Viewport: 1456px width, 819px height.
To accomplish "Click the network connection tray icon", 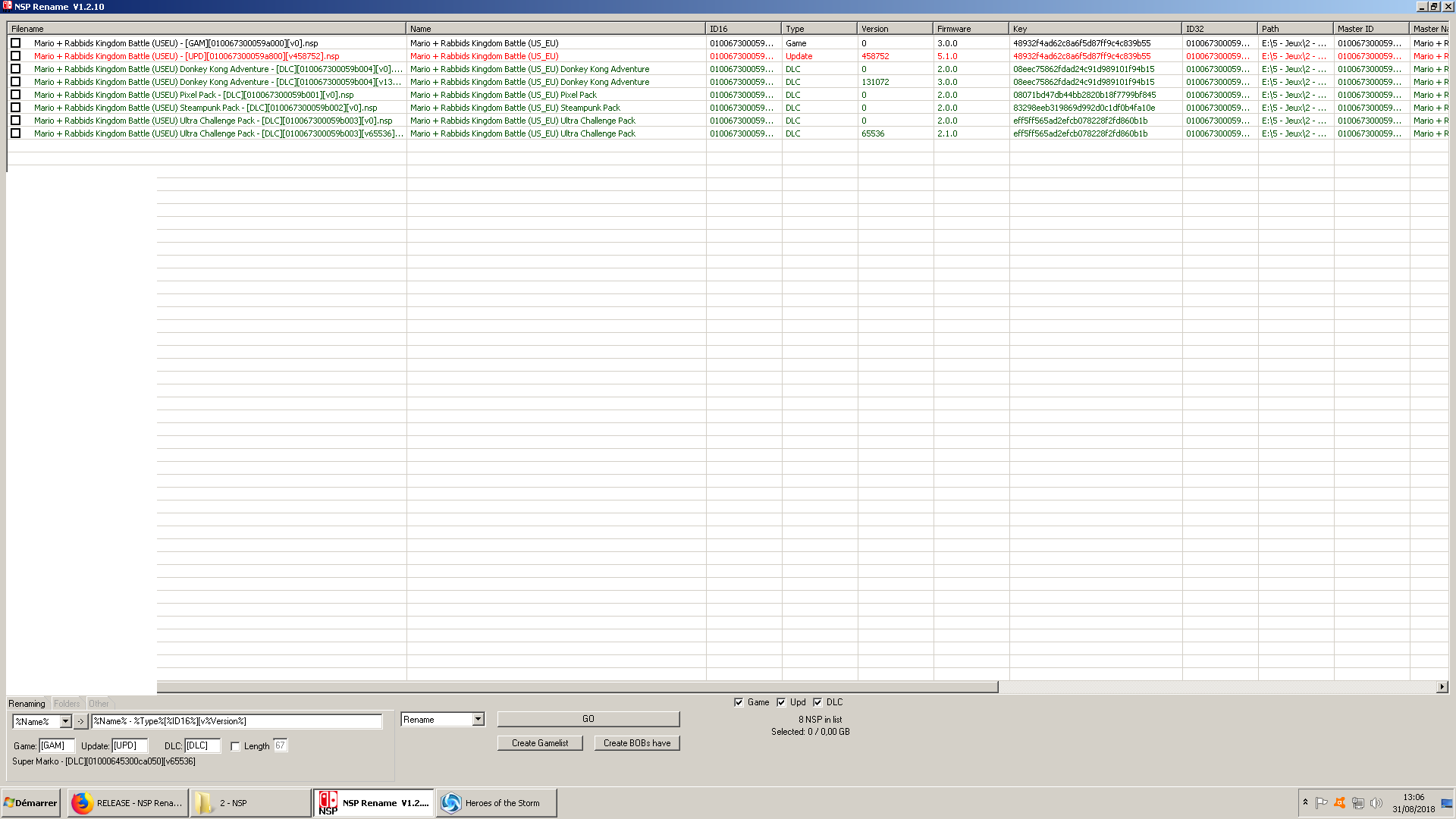I will (x=1357, y=803).
